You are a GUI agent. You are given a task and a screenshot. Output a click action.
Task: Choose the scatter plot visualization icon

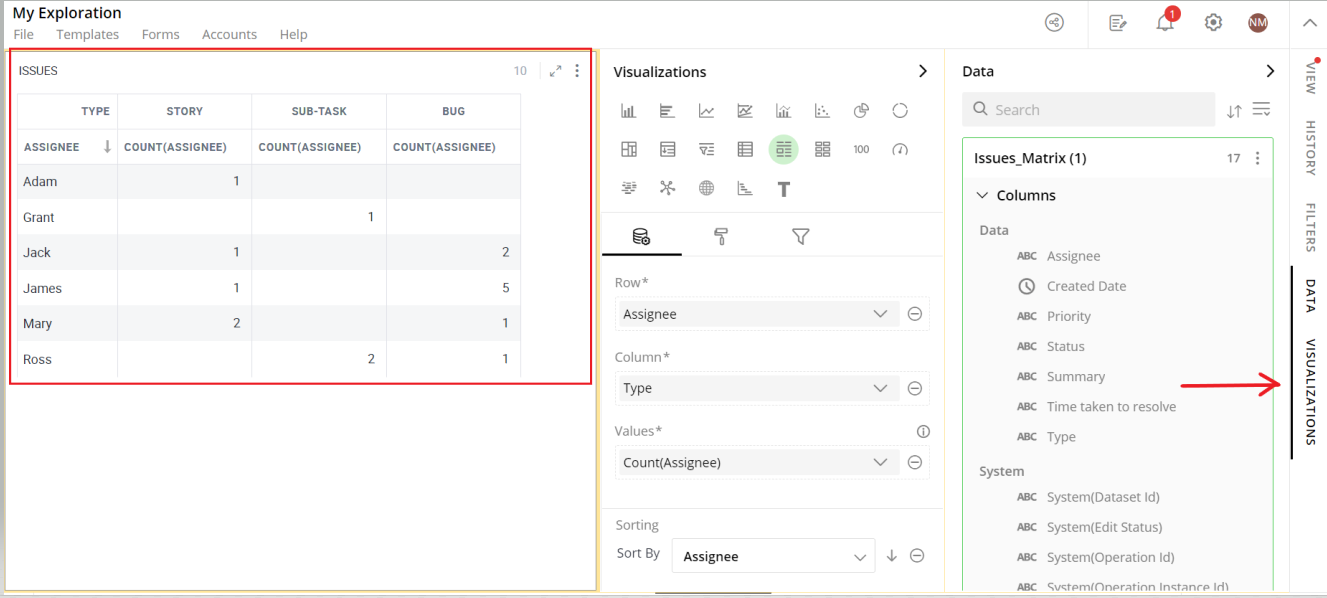point(822,111)
